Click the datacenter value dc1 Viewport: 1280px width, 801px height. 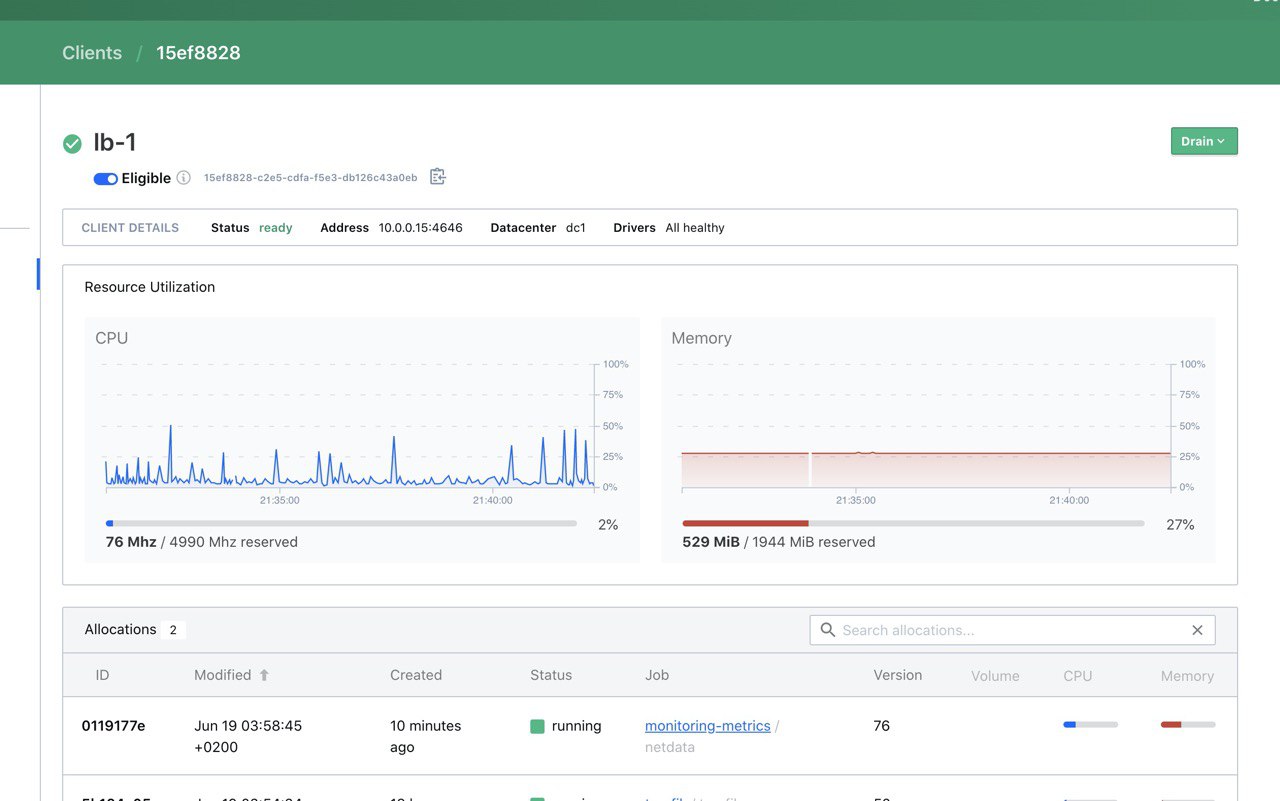[x=576, y=228]
